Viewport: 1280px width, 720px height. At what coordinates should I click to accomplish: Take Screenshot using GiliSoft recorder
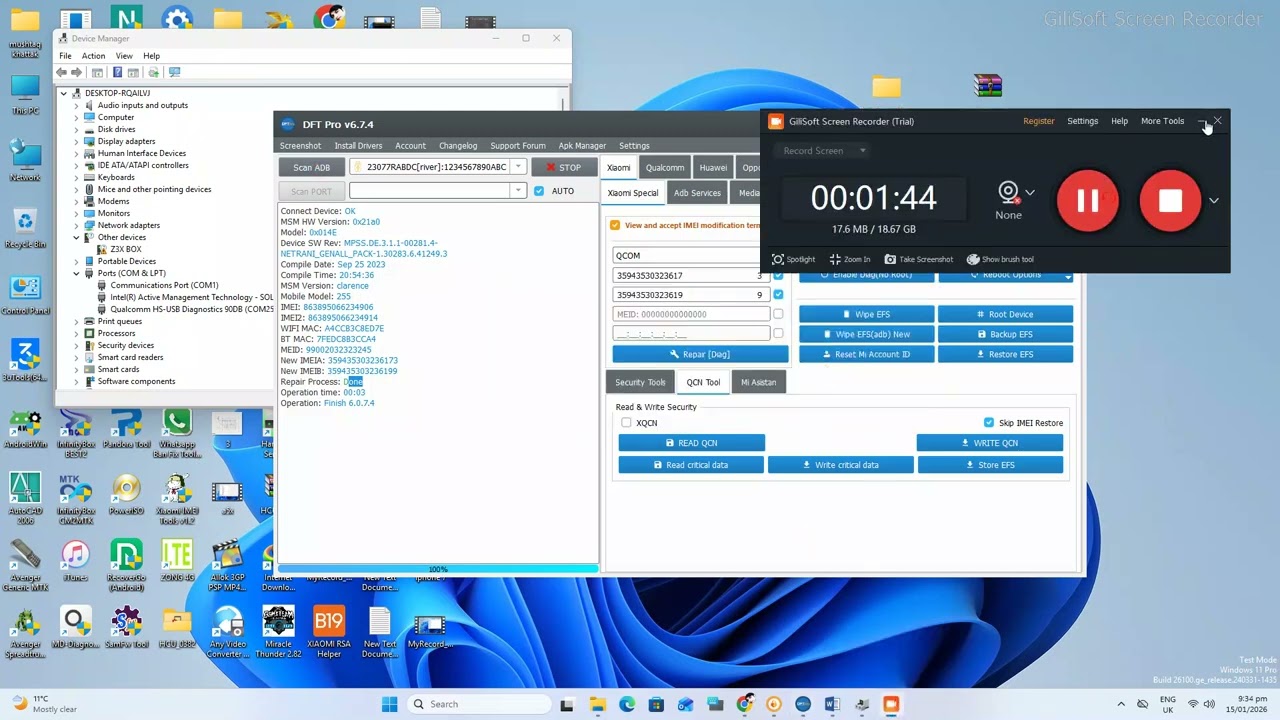tap(918, 259)
